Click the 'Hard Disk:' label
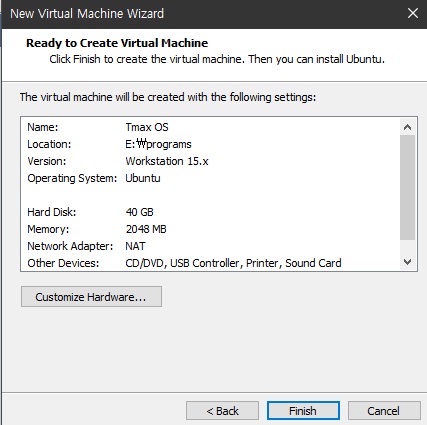 pos(52,212)
